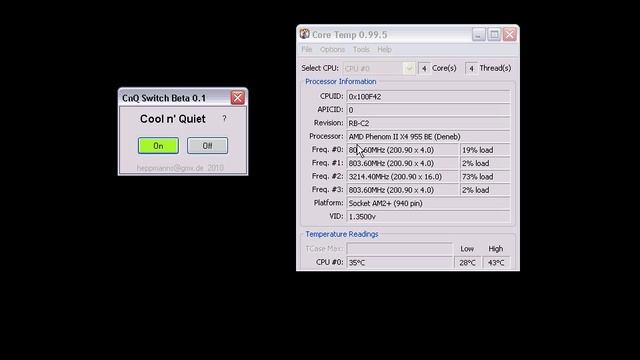Click the VID 1.3500v field

pos(428,217)
